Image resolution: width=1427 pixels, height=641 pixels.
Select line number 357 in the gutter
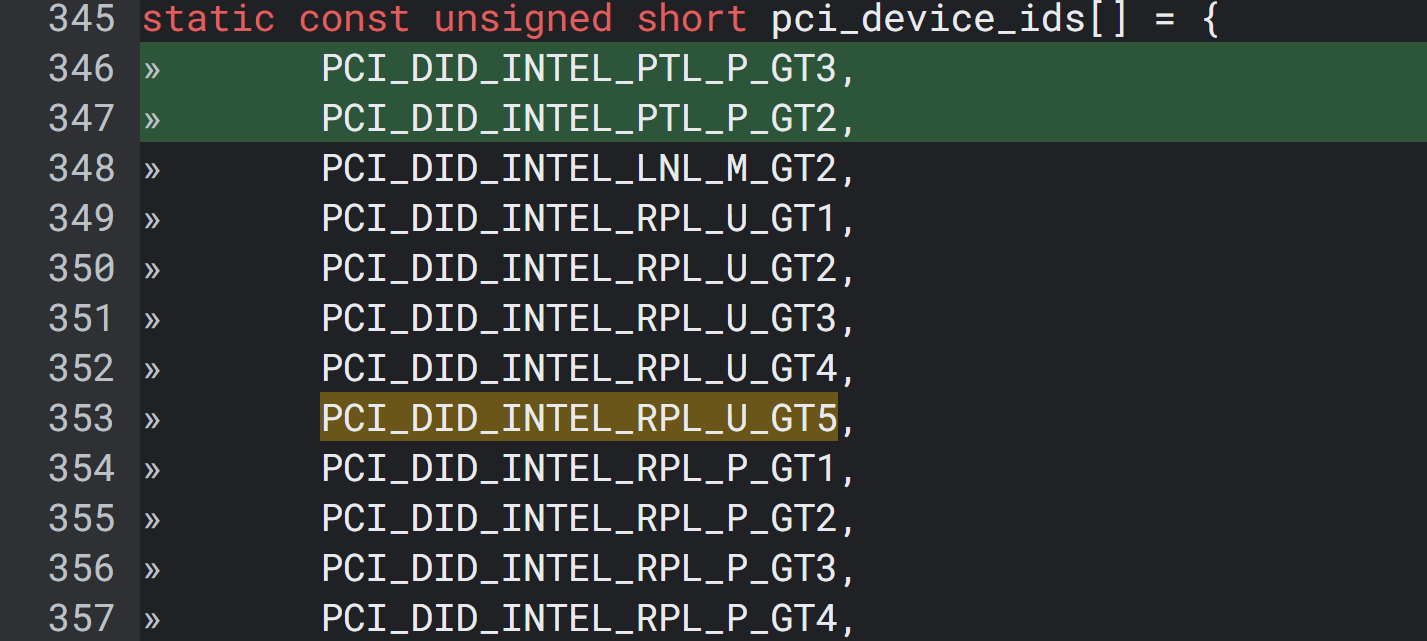[82, 619]
